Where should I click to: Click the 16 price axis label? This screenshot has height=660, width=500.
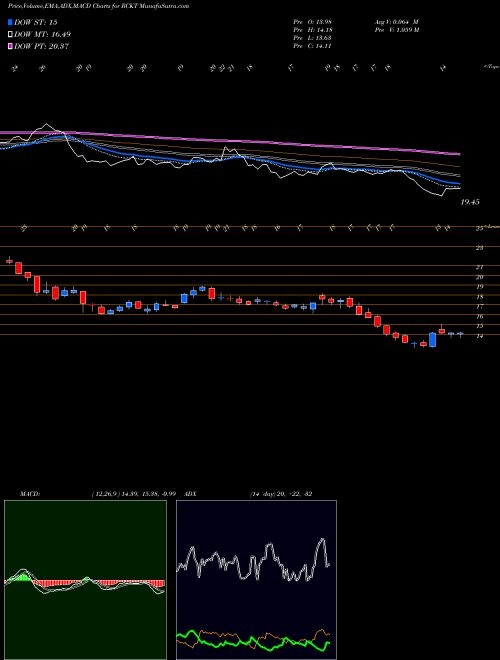pyautogui.click(x=479, y=316)
